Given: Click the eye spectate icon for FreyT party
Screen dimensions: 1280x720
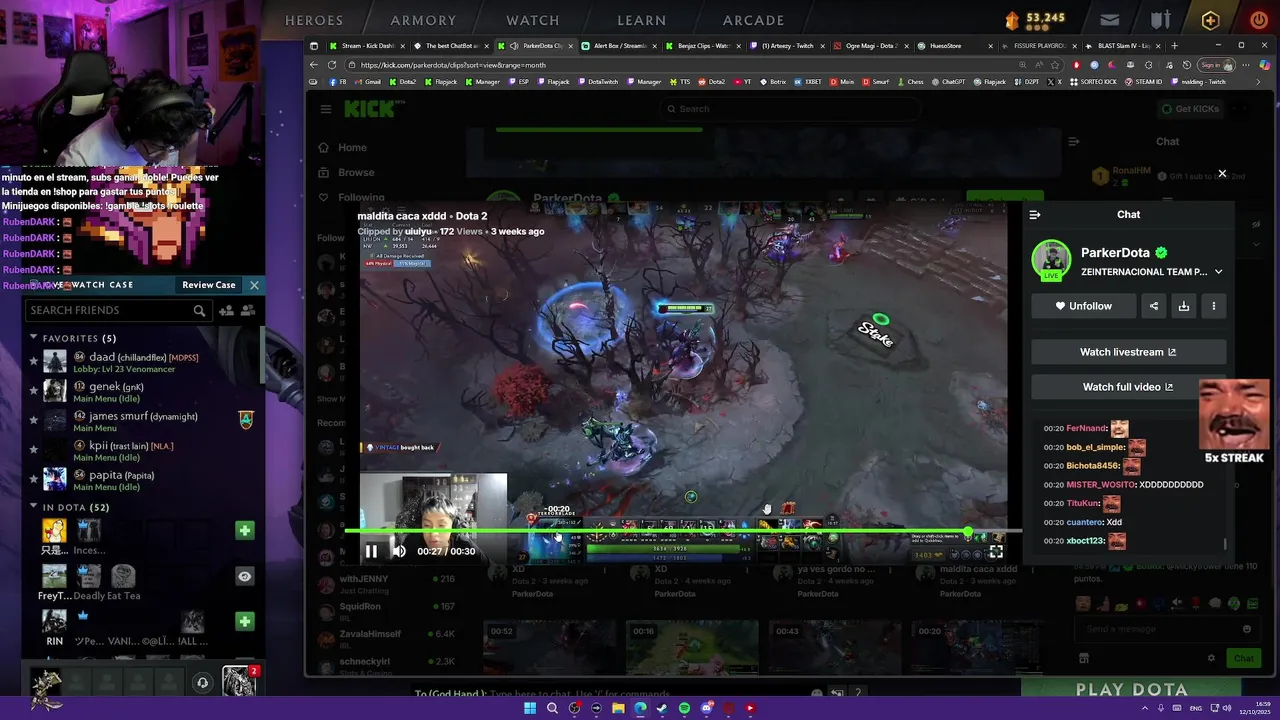Looking at the screenshot, I should pos(244,577).
